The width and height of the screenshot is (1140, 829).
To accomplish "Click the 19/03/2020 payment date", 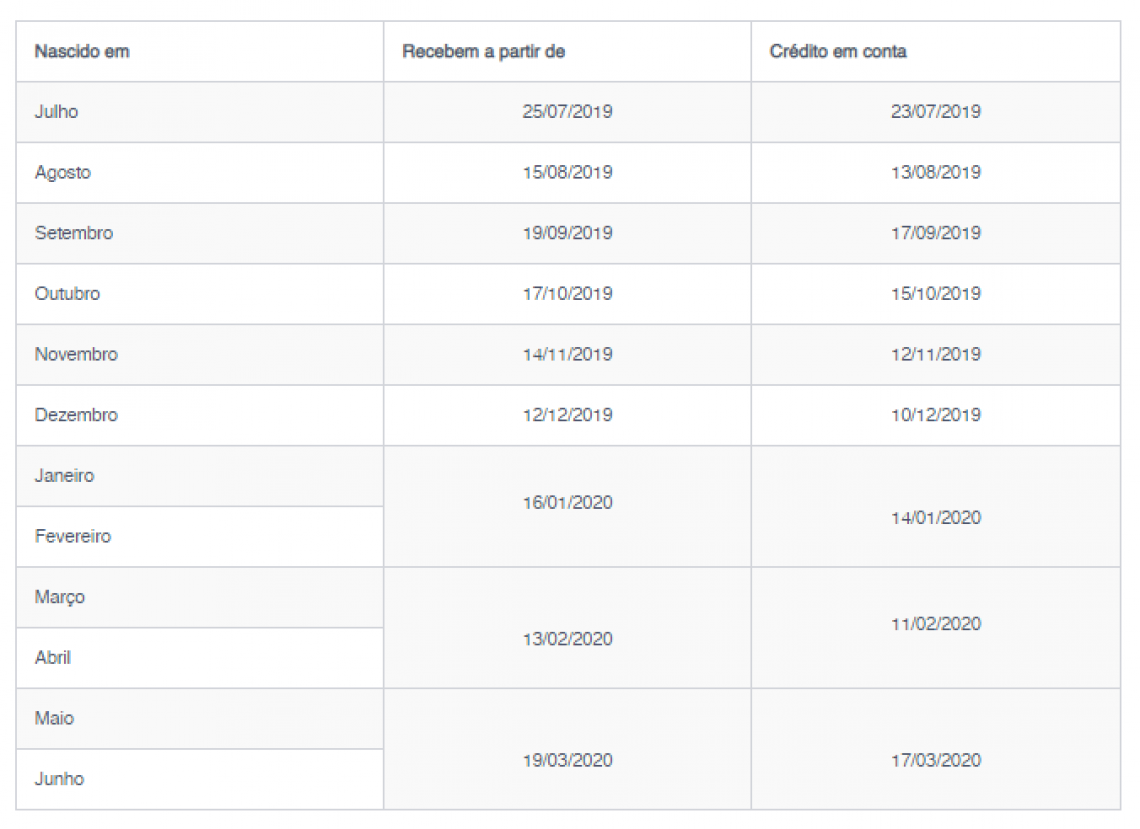I will [567, 761].
